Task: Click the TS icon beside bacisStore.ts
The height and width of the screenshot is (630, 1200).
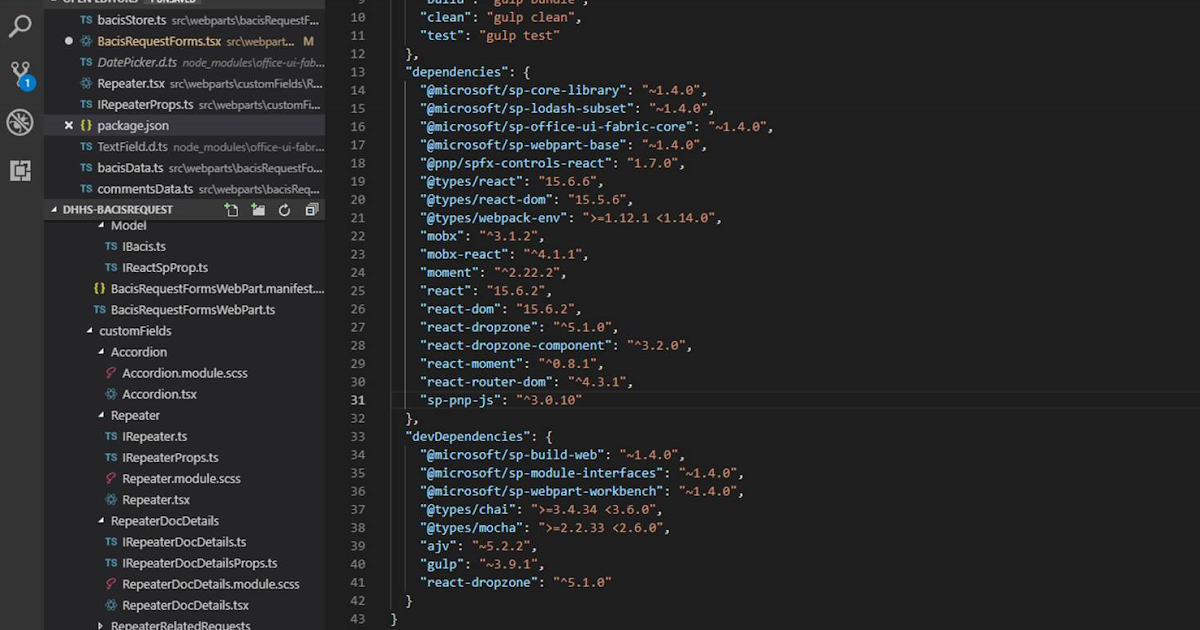Action: click(86, 20)
